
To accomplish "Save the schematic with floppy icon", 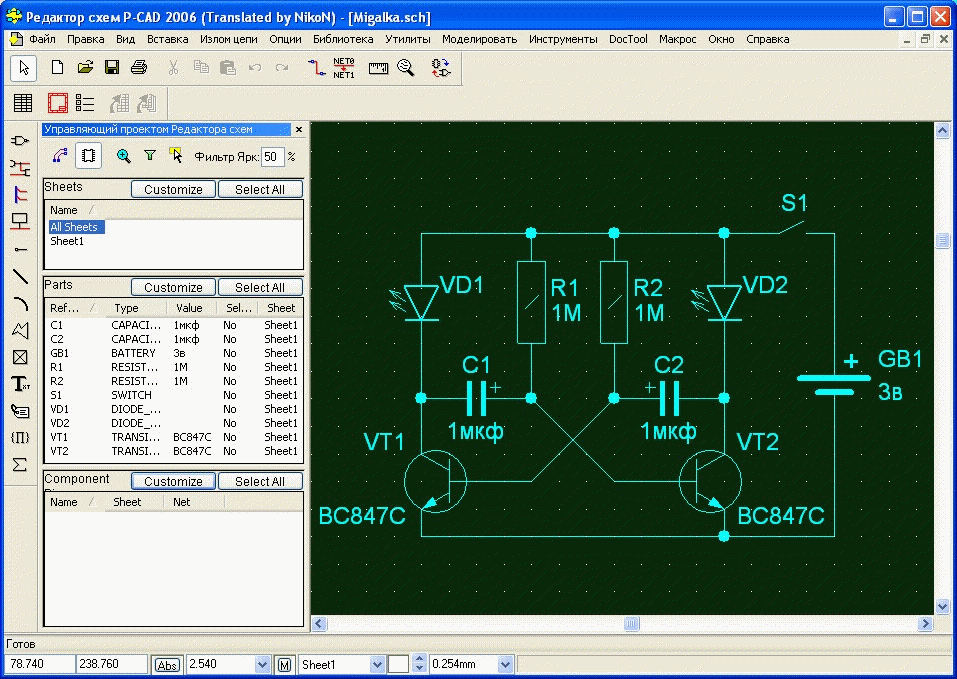I will point(112,67).
